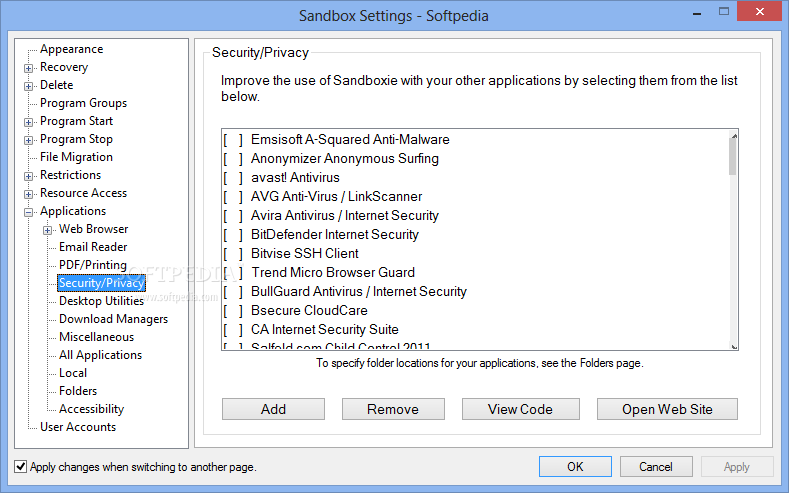789x493 pixels.
Task: Uncheck Apply changes when switching page
Action: tap(21, 467)
